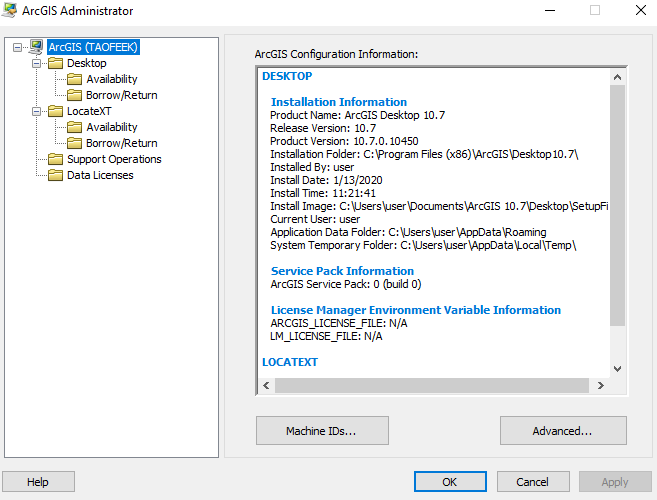Click the Install Time: 11:21:41 line
This screenshot has height=500, width=657.
tap(323, 193)
